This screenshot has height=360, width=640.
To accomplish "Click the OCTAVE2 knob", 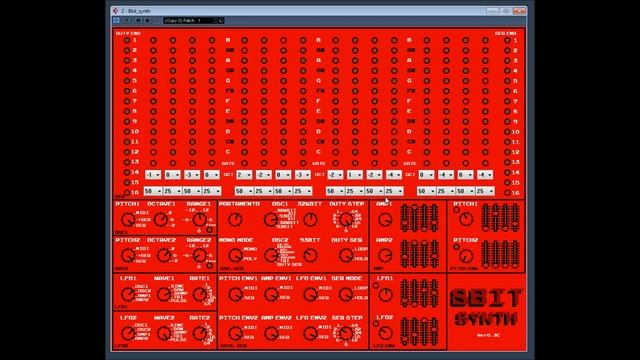I will click(x=164, y=256).
